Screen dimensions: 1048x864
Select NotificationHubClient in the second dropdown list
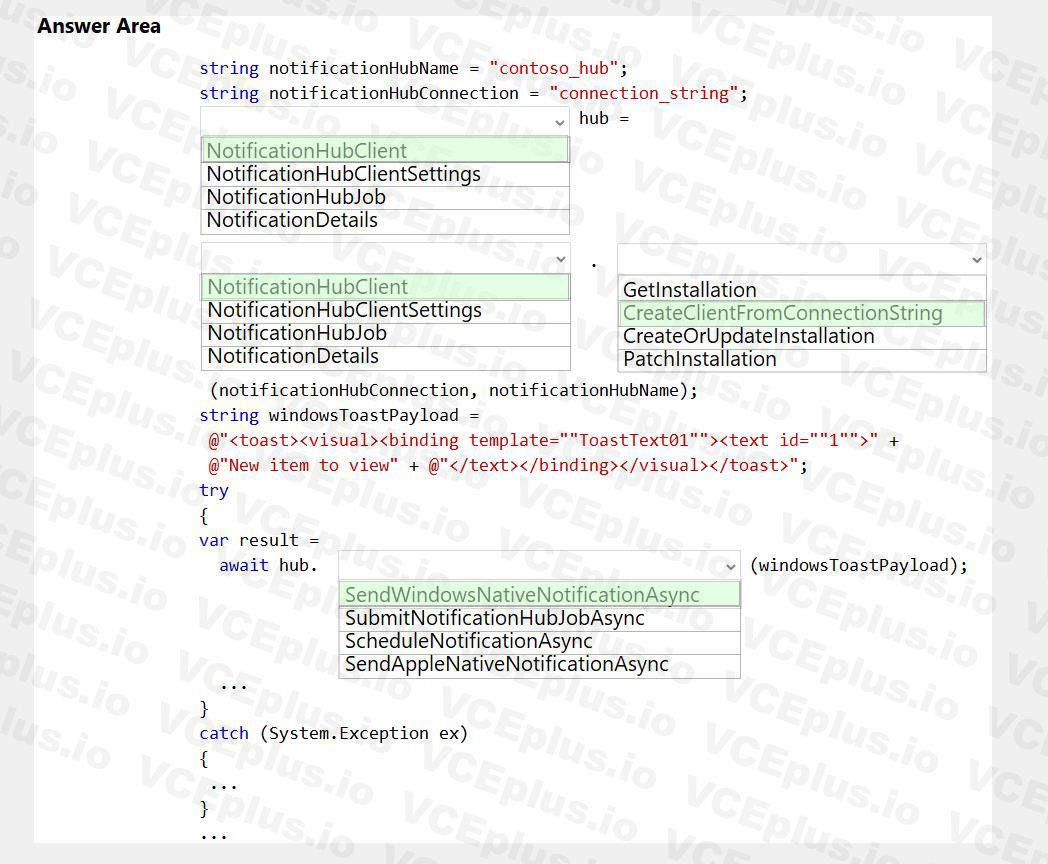click(386, 287)
